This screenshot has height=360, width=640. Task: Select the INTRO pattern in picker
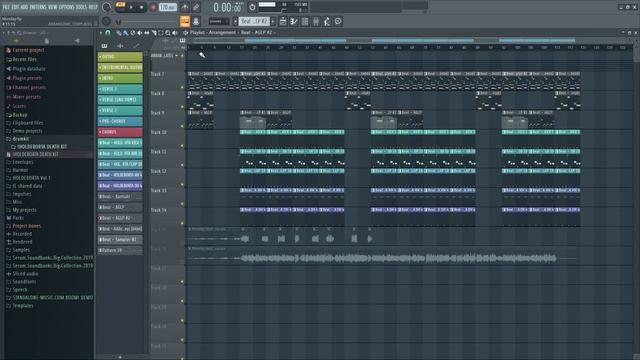[120, 78]
